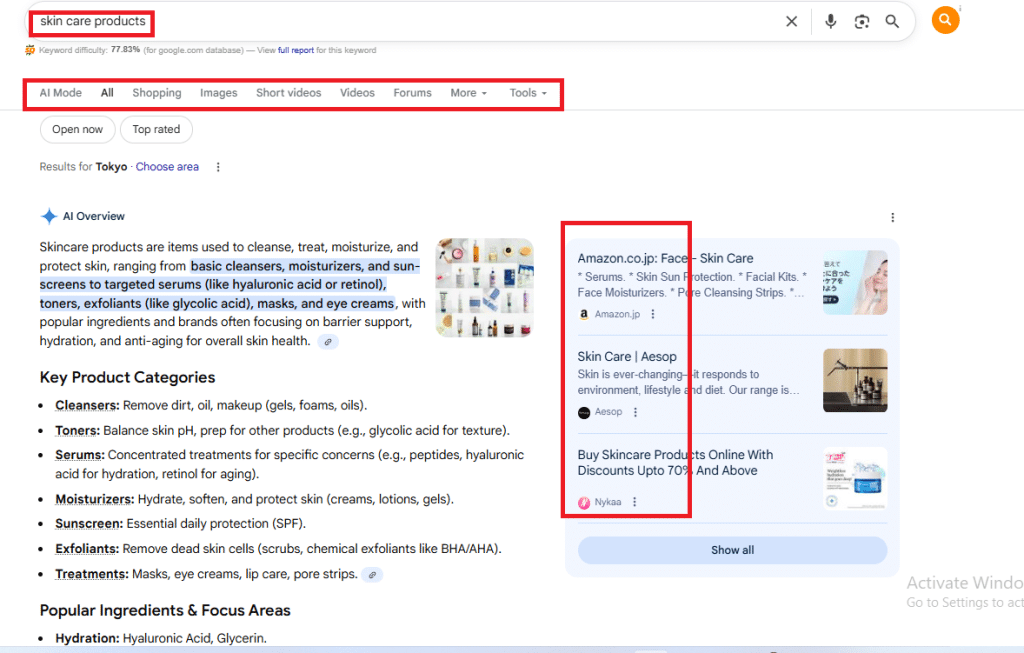Open Google Lens image search icon
This screenshot has height=653, width=1024.
pos(861,21)
